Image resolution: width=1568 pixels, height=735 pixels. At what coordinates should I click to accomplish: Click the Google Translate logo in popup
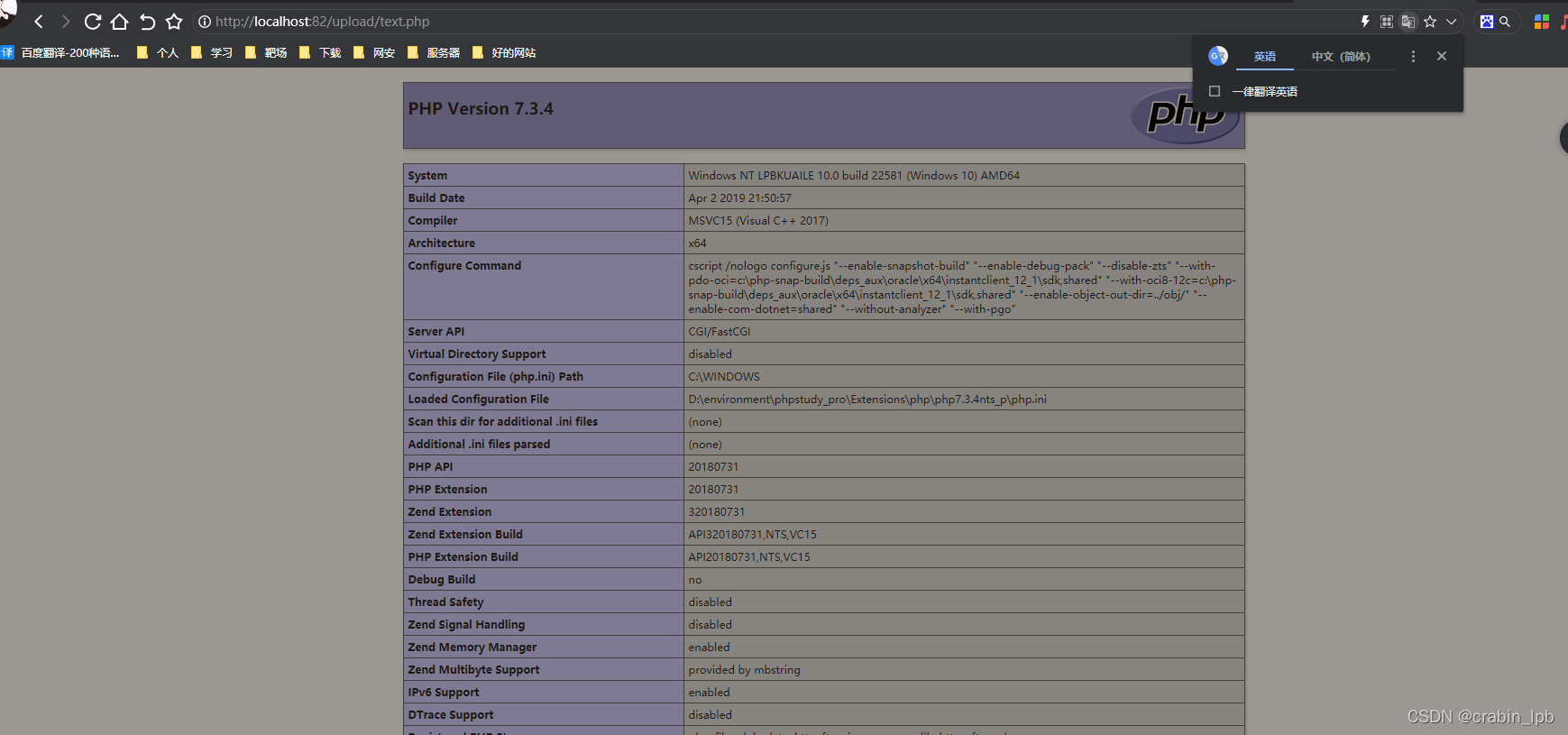[1218, 56]
